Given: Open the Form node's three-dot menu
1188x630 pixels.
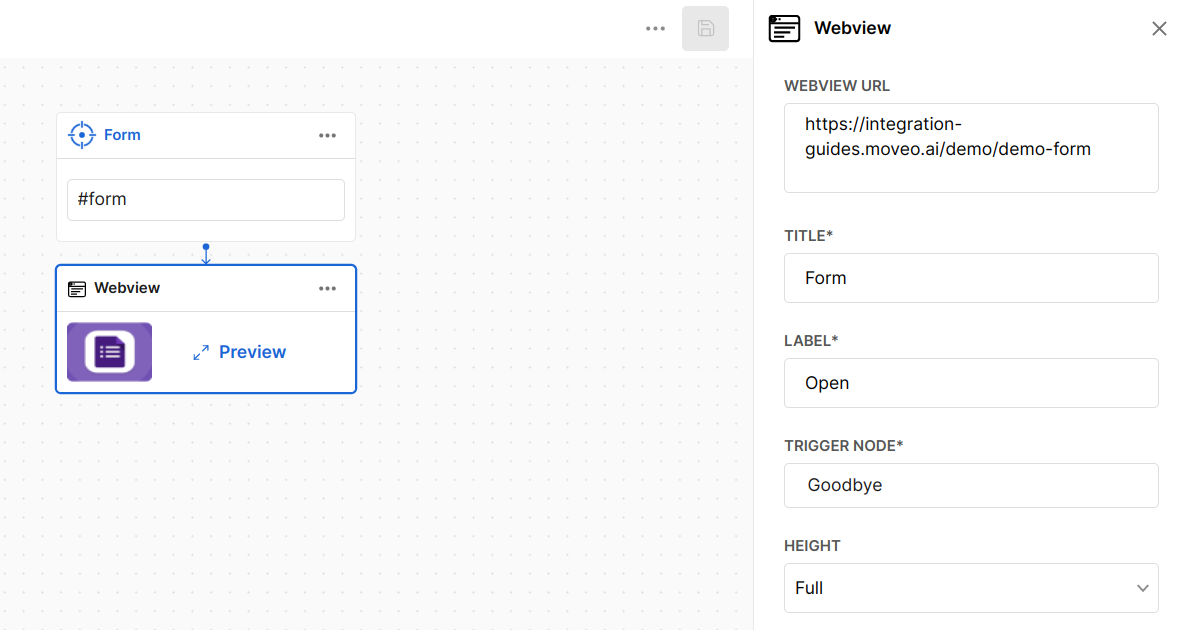Looking at the screenshot, I should pyautogui.click(x=327, y=136).
